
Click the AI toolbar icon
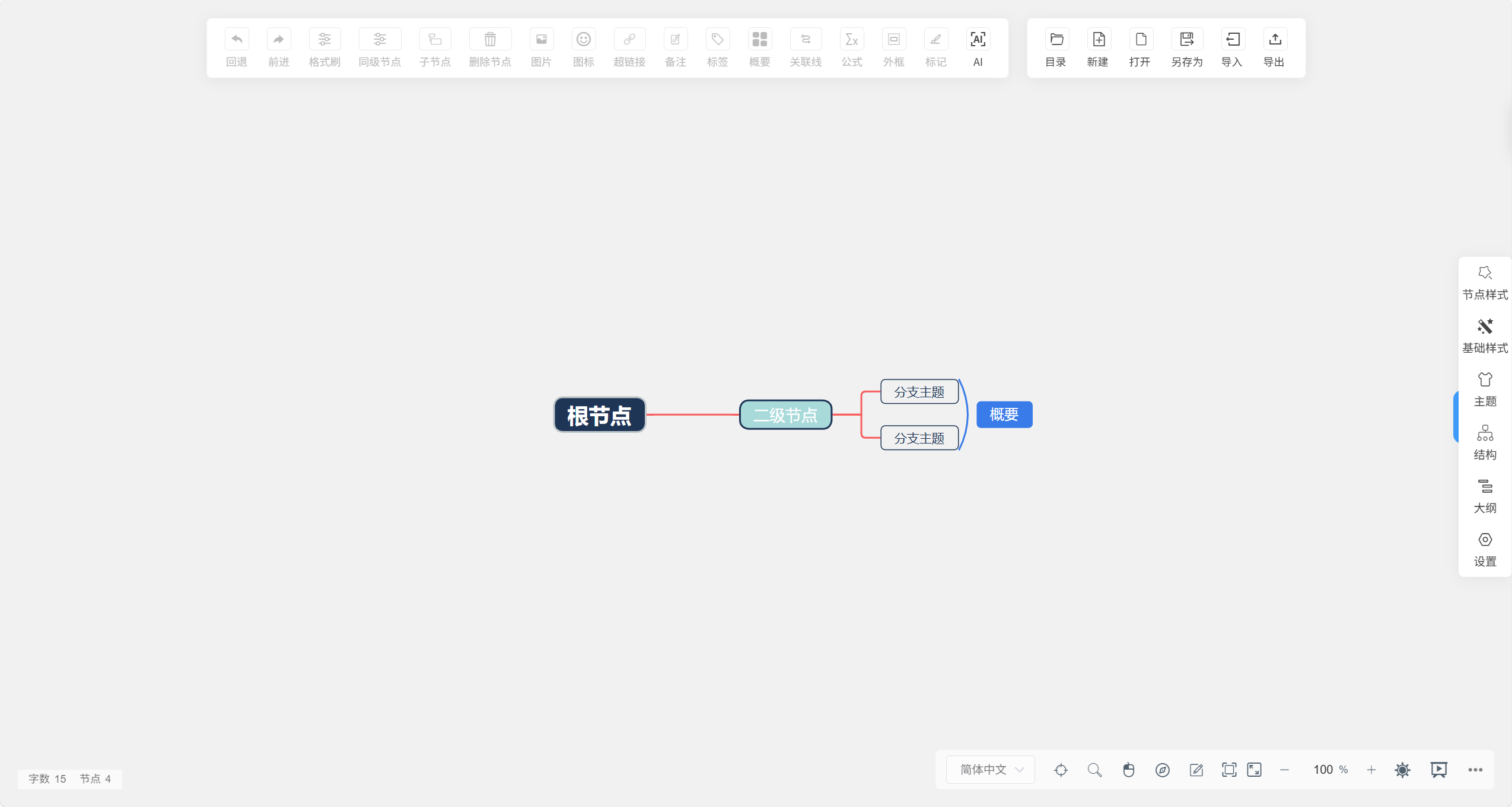click(x=978, y=40)
